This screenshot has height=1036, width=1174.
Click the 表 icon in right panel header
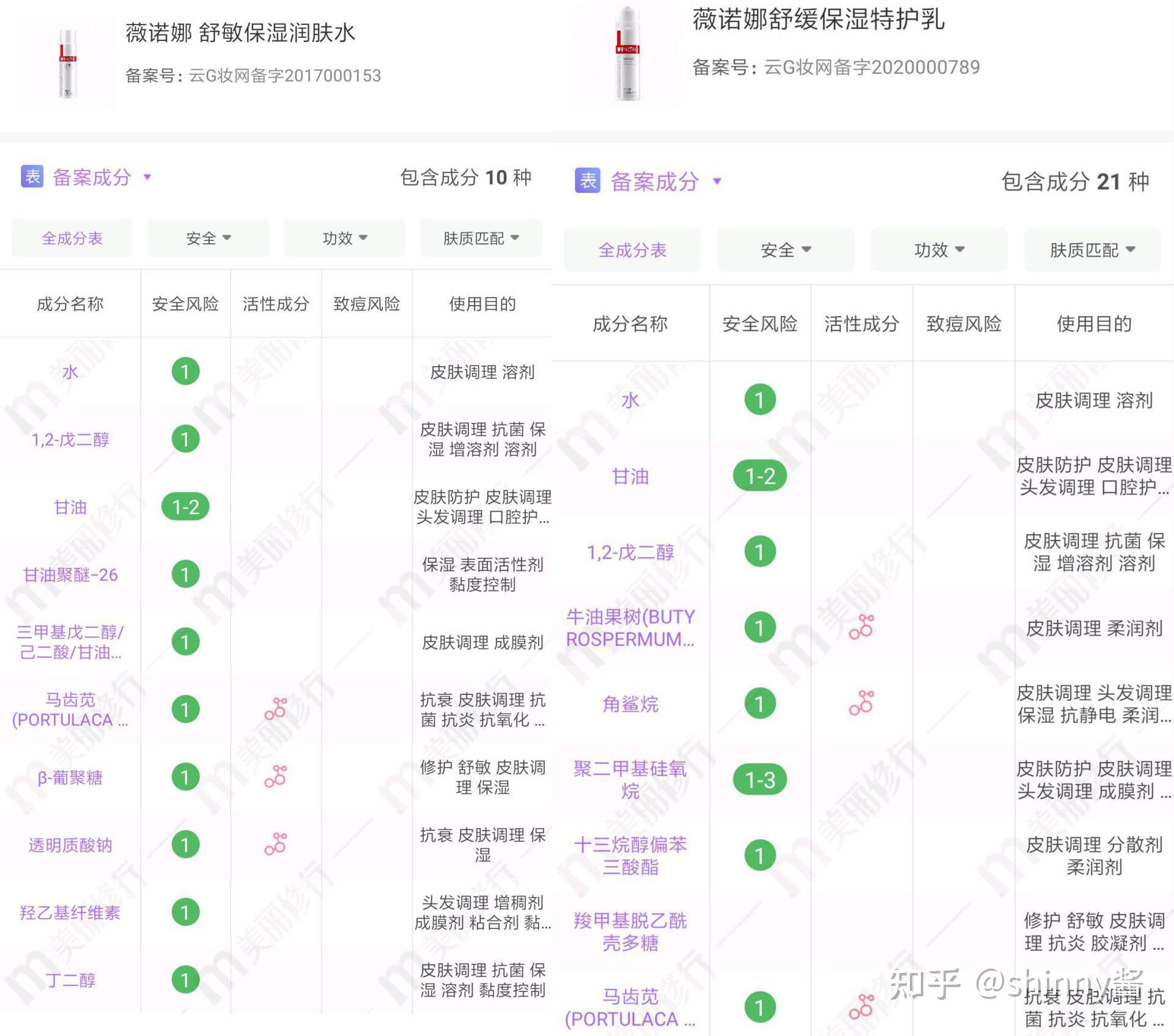point(588,181)
